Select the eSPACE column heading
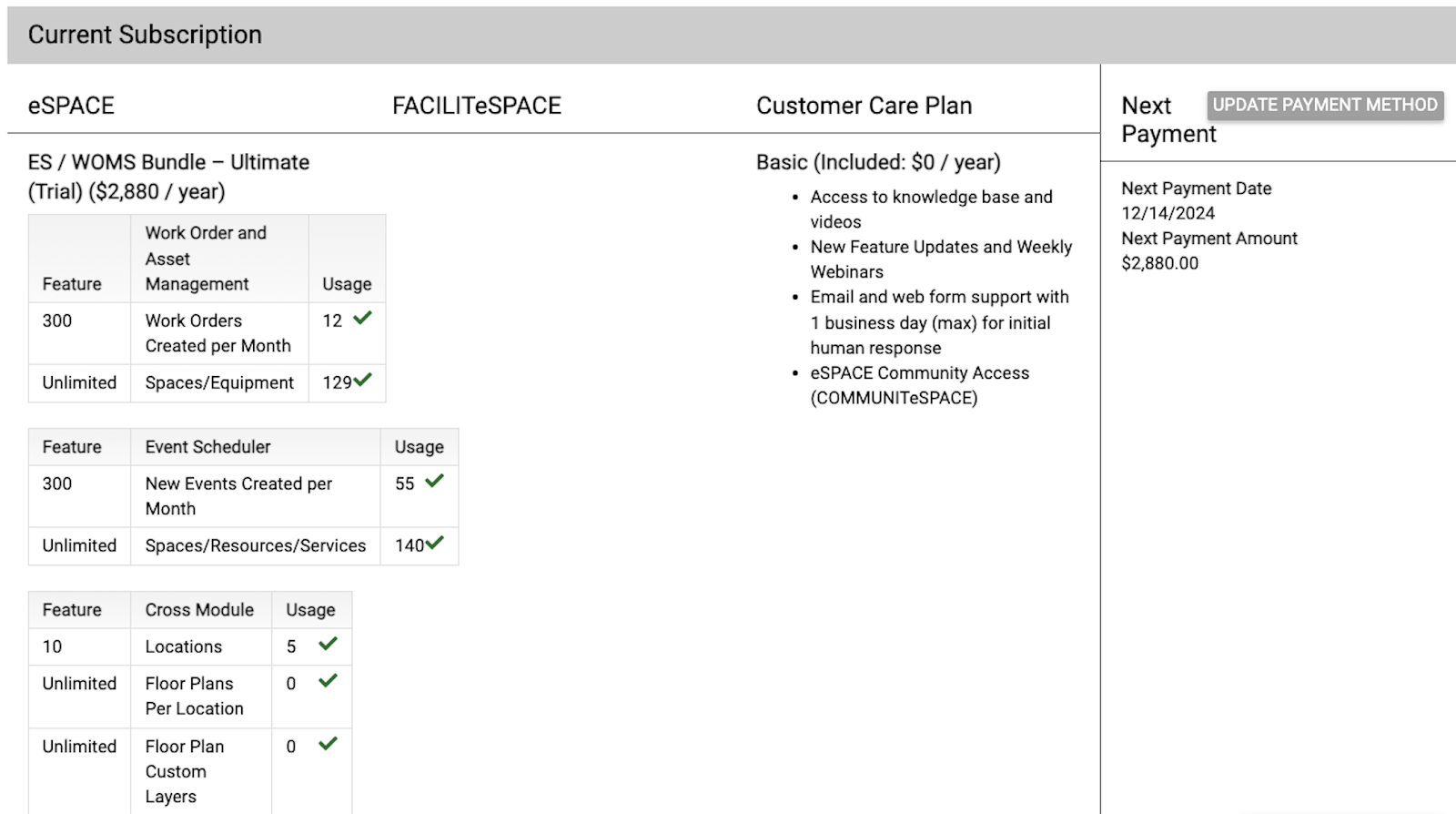This screenshot has width=1456, height=814. tap(71, 106)
